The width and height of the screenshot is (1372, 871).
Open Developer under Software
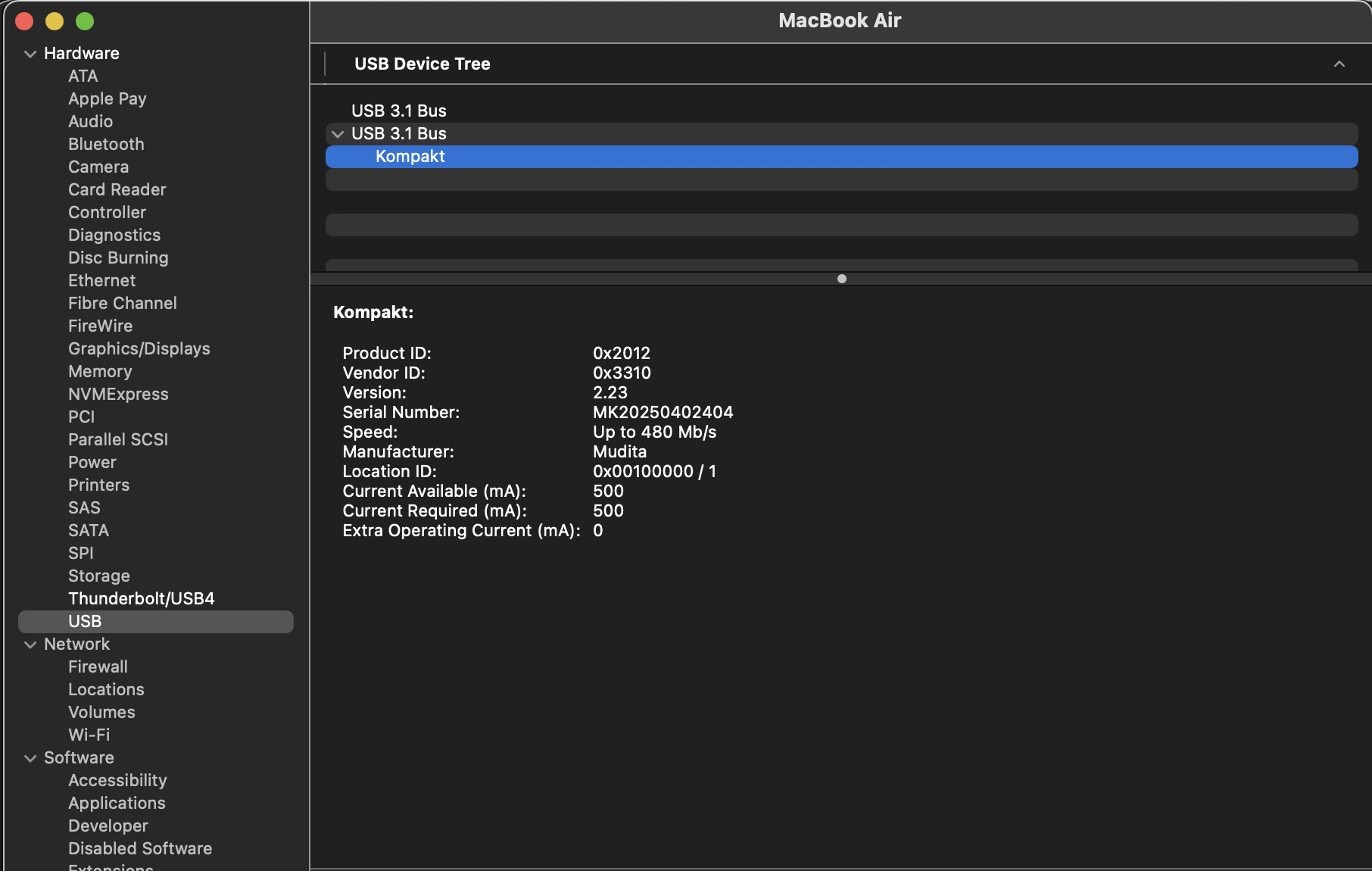point(108,826)
